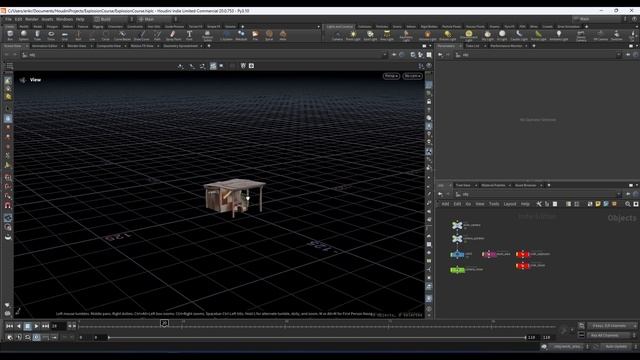Add a Spot Light from shelf

[370, 36]
